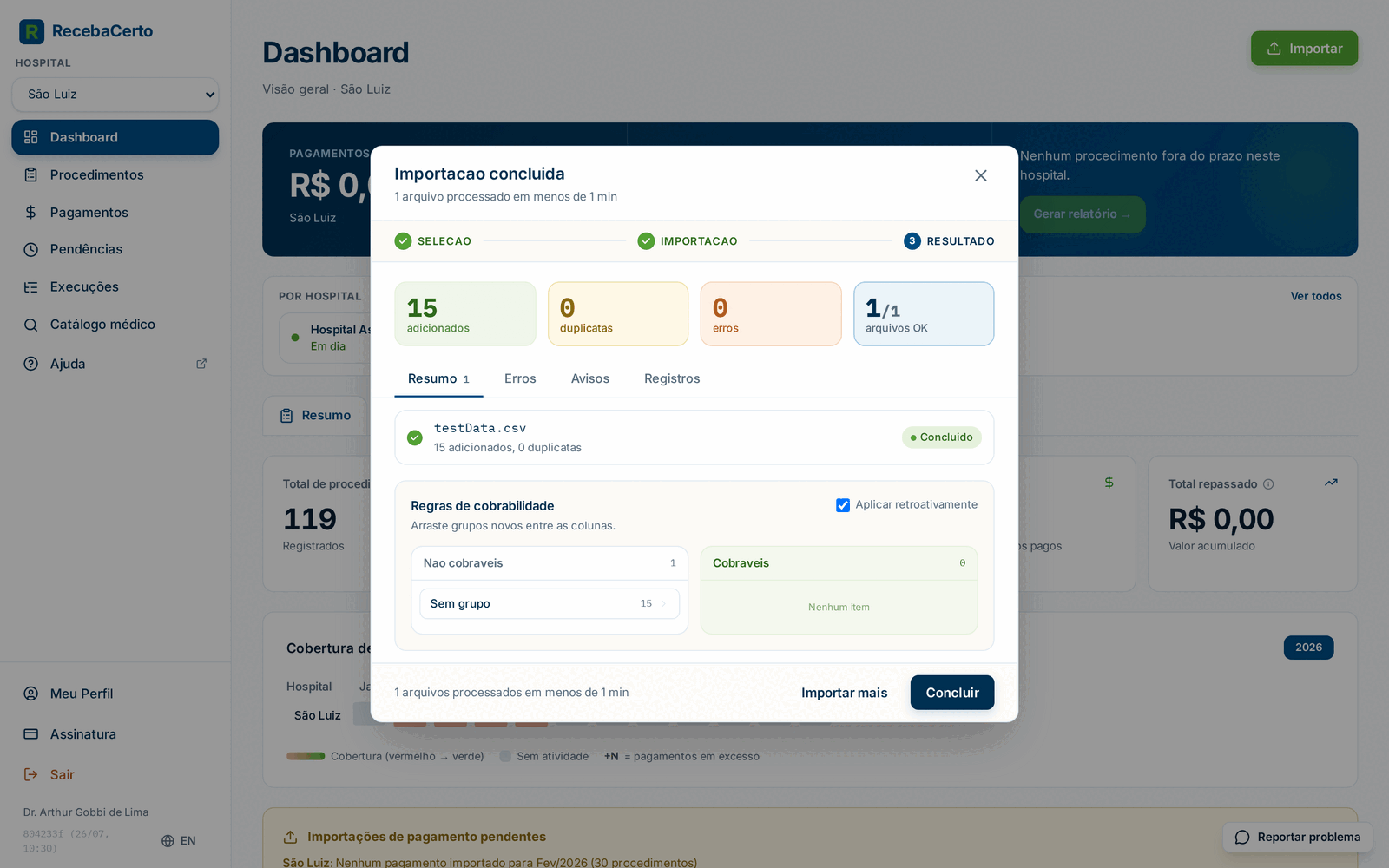The height and width of the screenshot is (868, 1389).
Task: Click the 15 adicionados stat card
Action: (465, 314)
